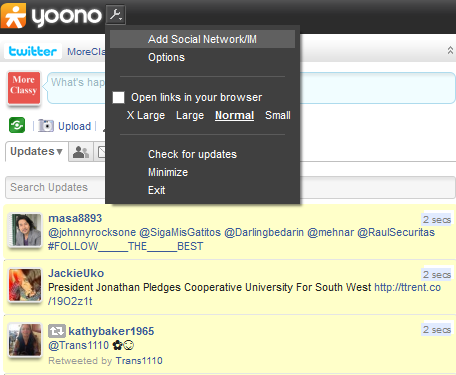This screenshot has width=456, height=375.
Task: Open JackieUko username link
Action: (76, 273)
